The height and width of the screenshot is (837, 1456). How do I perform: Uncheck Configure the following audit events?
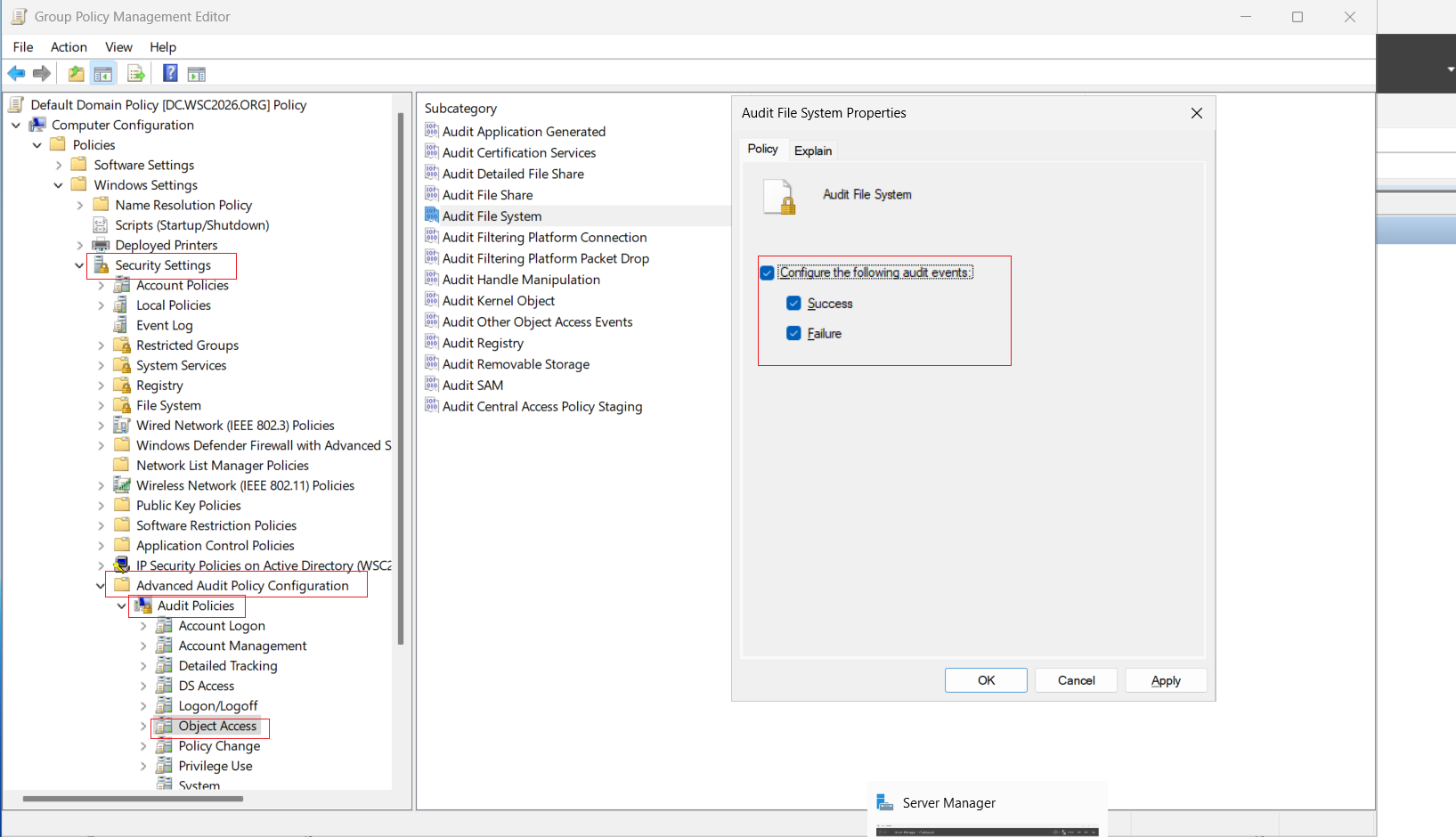pyautogui.click(x=767, y=272)
